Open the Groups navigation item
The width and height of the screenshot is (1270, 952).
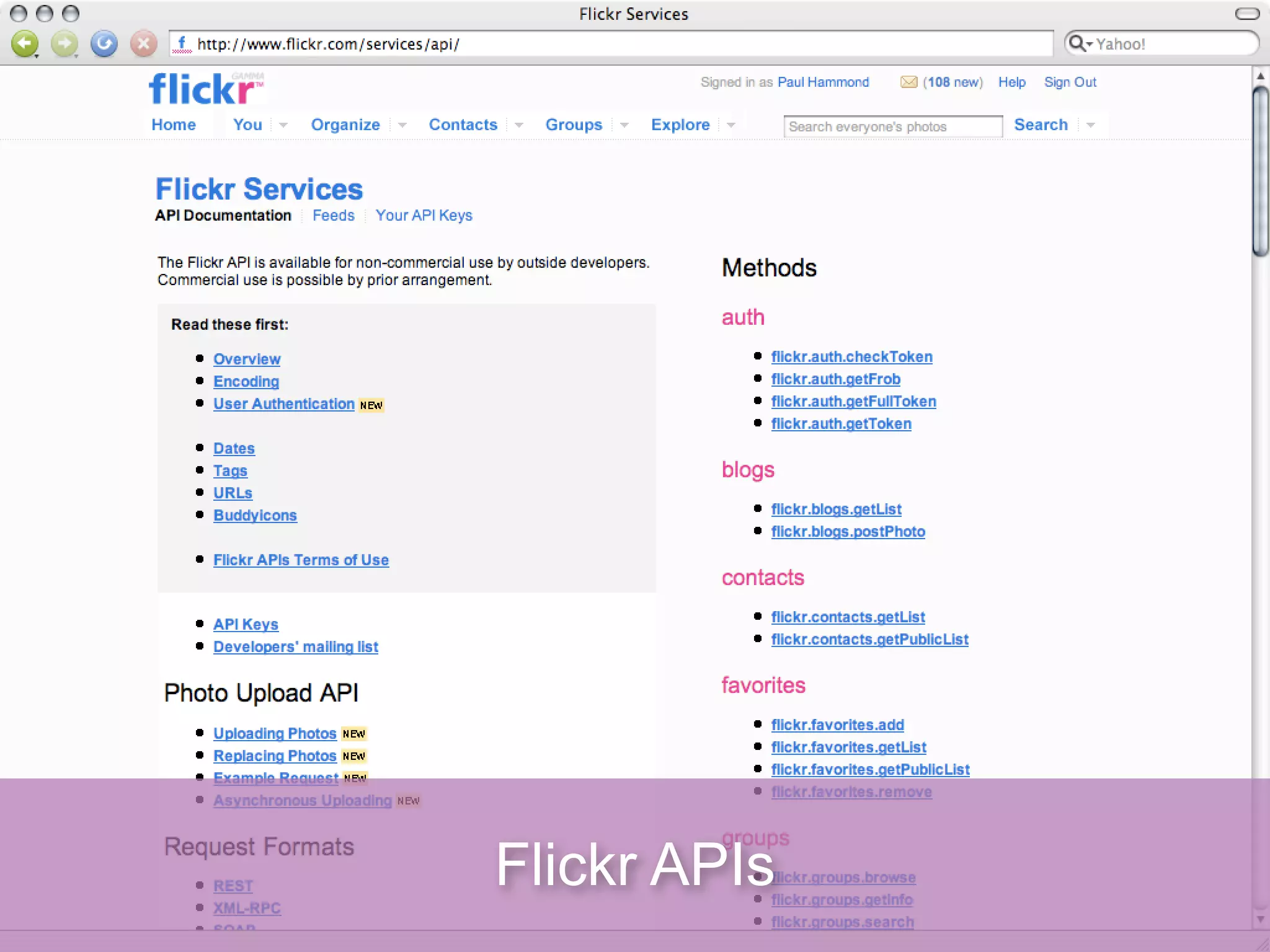574,125
